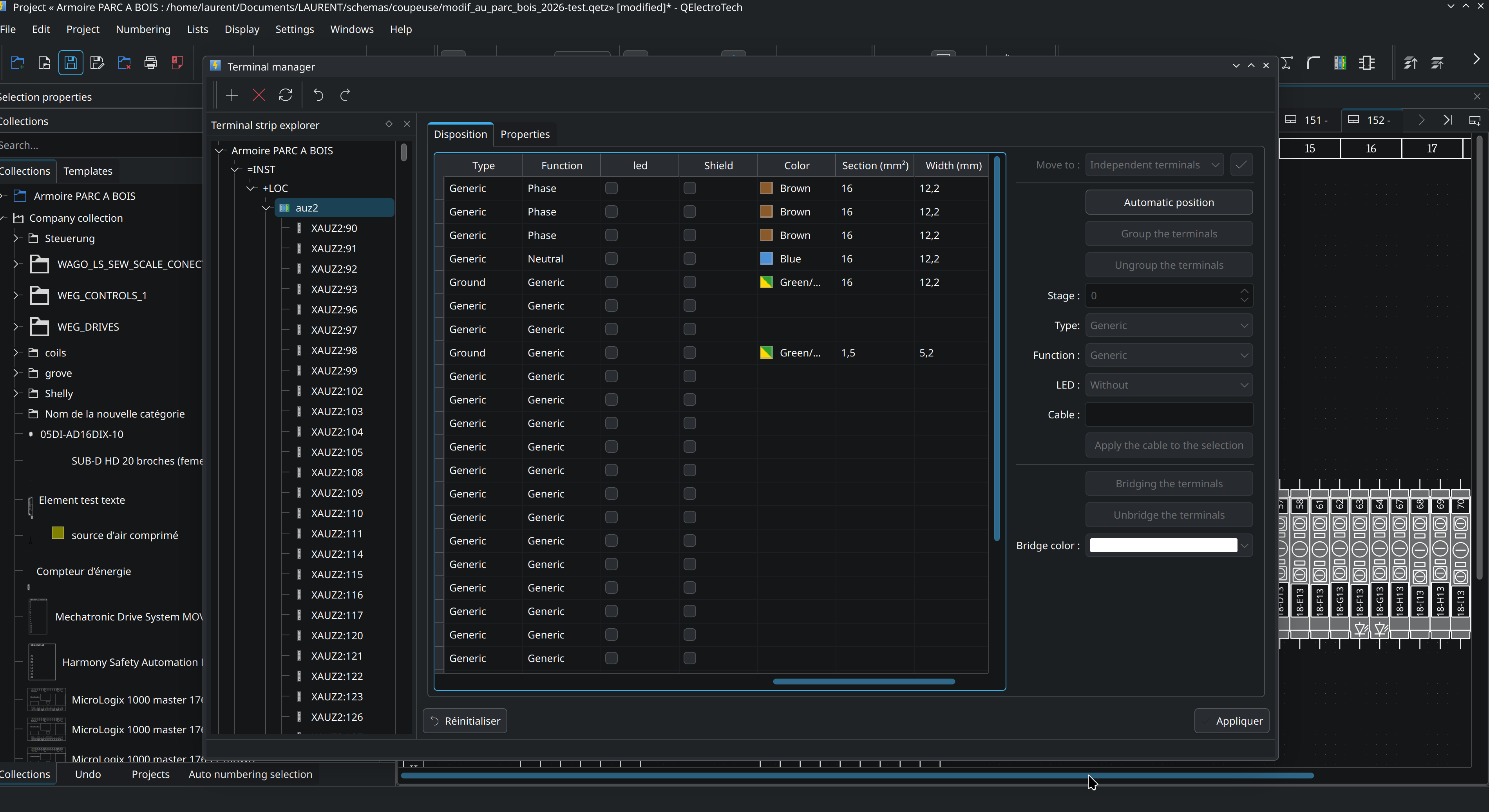Open the LED dropdown showing Without

1169,385
